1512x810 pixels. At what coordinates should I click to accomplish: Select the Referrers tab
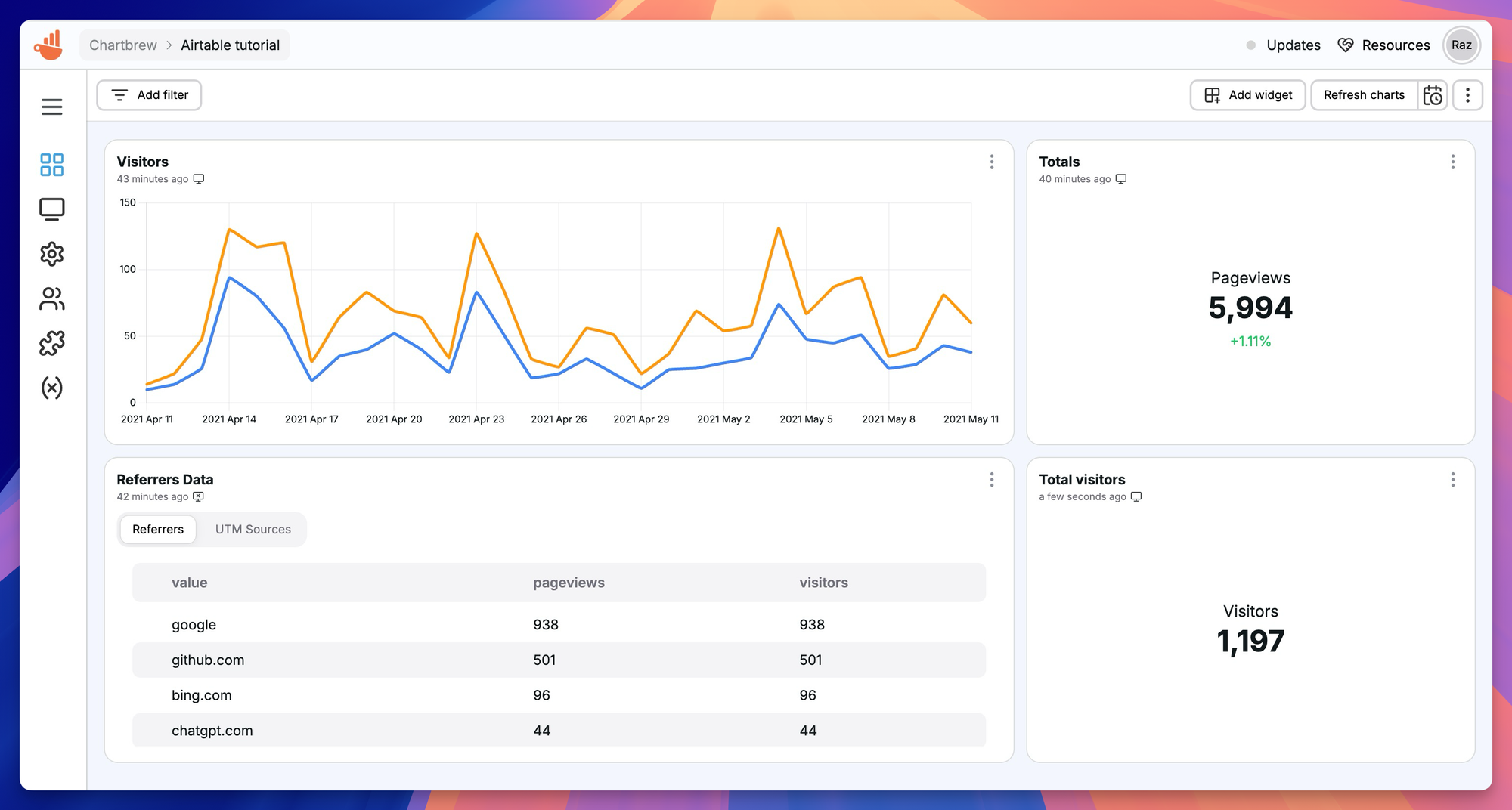(x=158, y=530)
